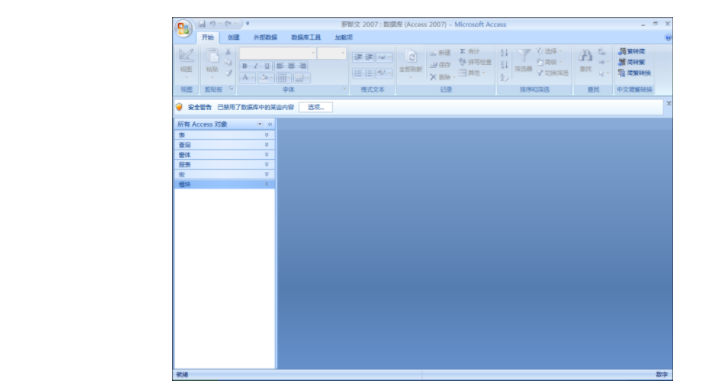Image resolution: width=705 pixels, height=381 pixels.
Task: Click the 选项... button in security warning
Action: pos(316,107)
